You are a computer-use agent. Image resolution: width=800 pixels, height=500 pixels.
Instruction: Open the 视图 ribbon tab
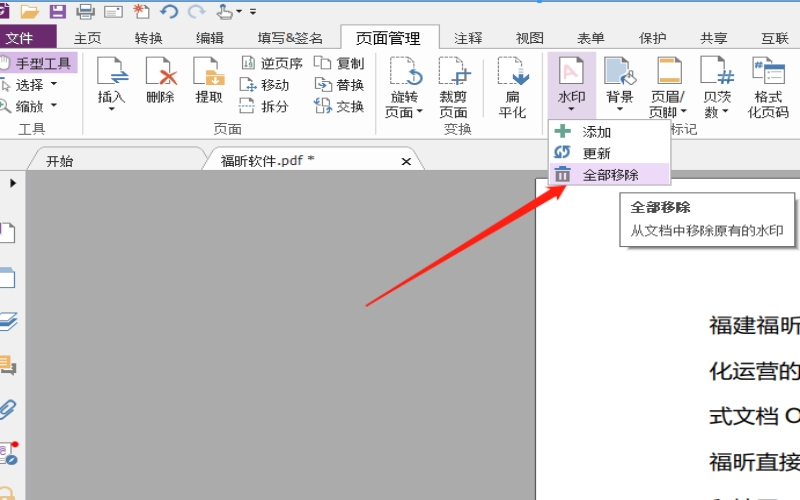[530, 38]
